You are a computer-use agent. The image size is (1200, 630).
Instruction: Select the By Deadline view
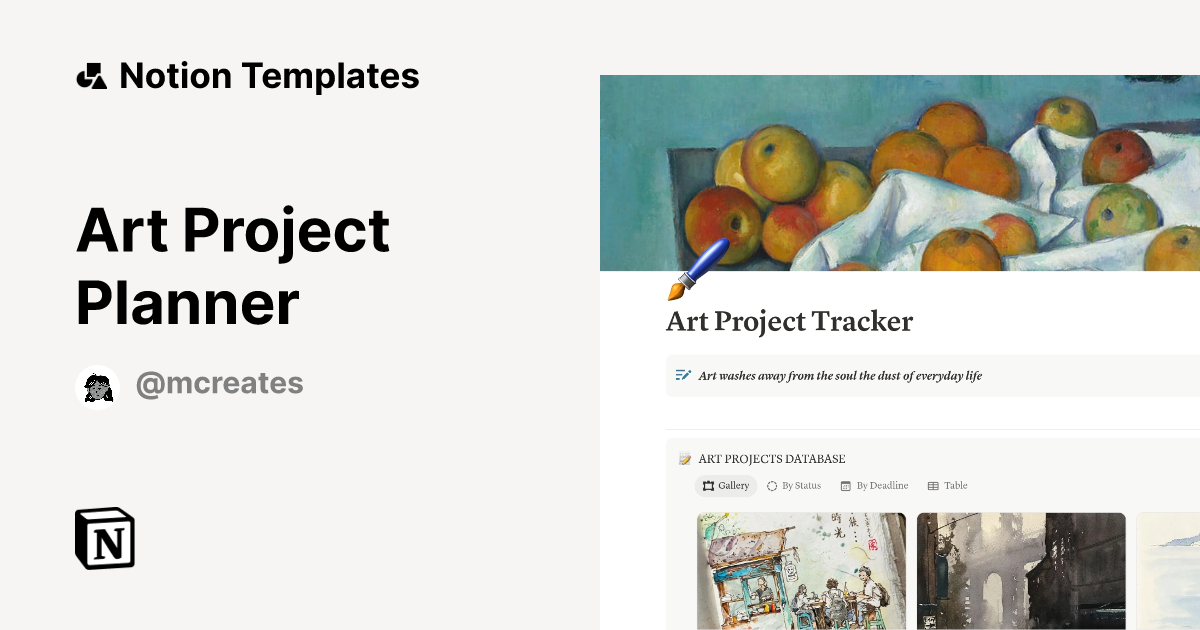[x=875, y=486]
